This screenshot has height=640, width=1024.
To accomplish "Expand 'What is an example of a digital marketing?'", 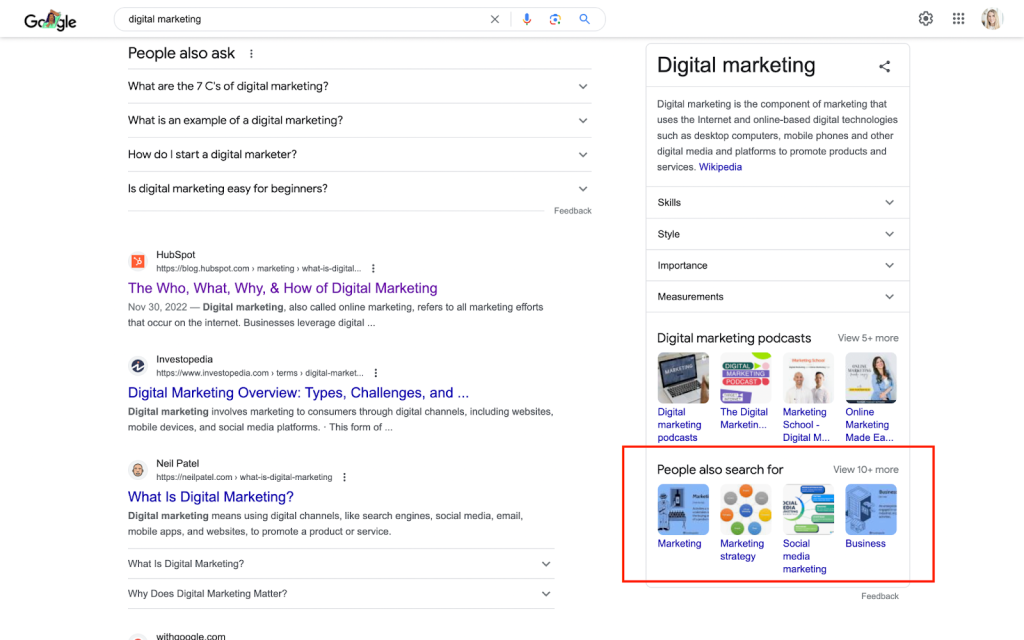I will pyautogui.click(x=360, y=120).
